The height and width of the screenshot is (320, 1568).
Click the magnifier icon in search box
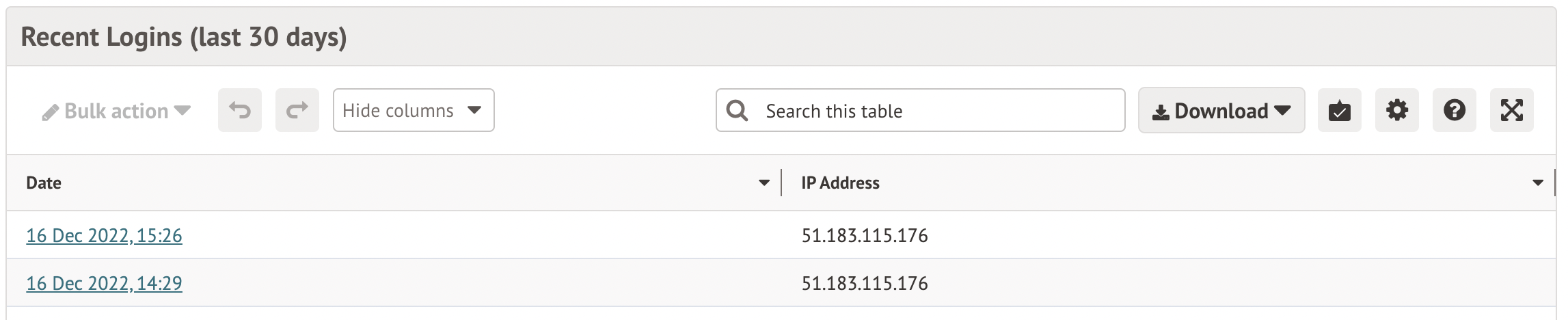coord(737,110)
